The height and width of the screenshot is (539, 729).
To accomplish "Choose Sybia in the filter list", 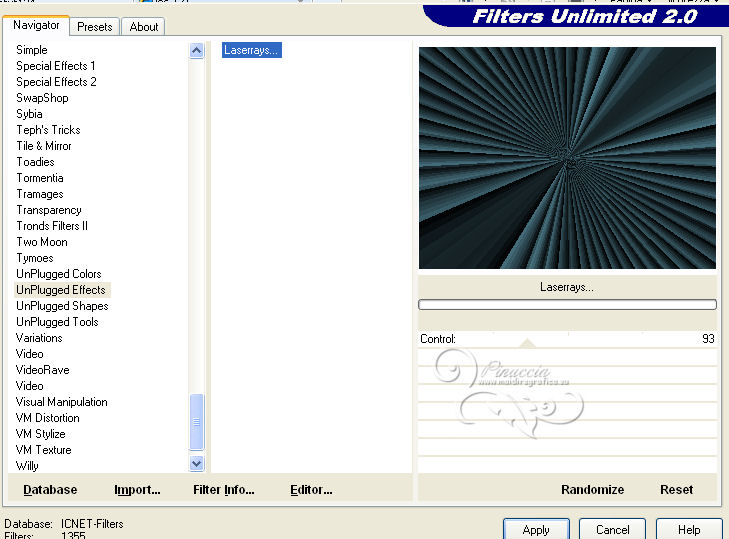I will [x=29, y=114].
